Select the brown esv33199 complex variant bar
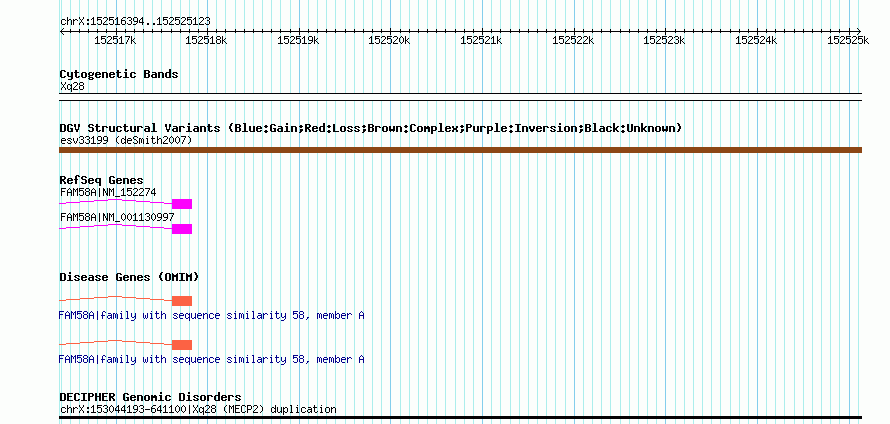 pyautogui.click(x=460, y=150)
